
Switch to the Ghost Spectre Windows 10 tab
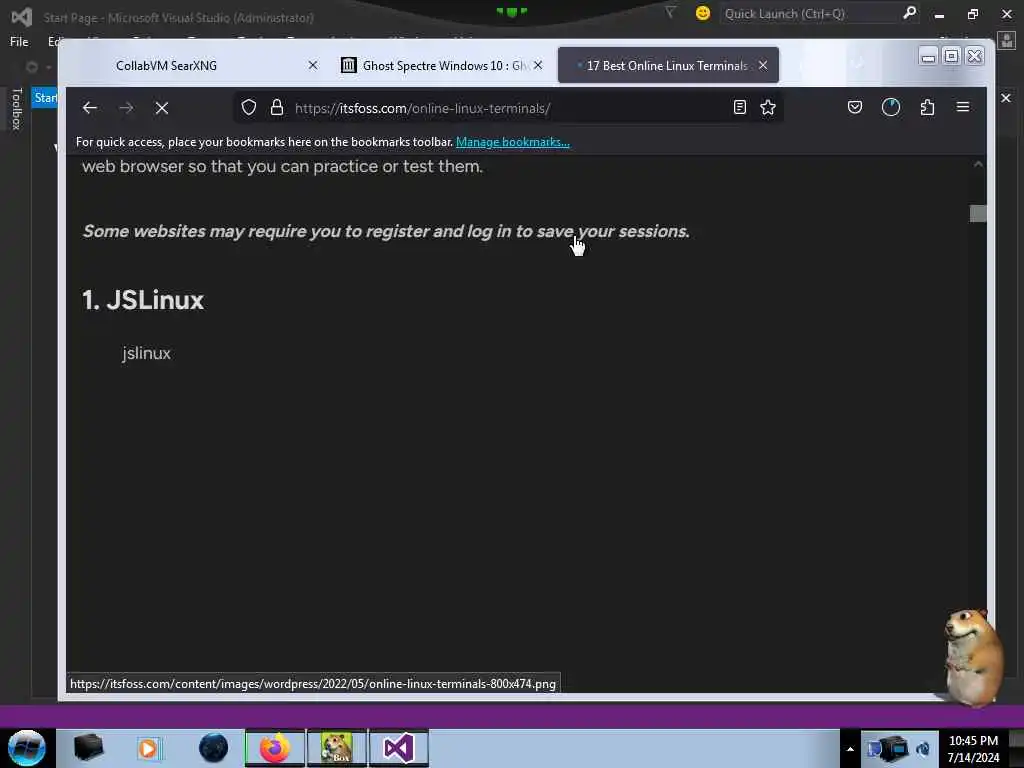coord(441,65)
